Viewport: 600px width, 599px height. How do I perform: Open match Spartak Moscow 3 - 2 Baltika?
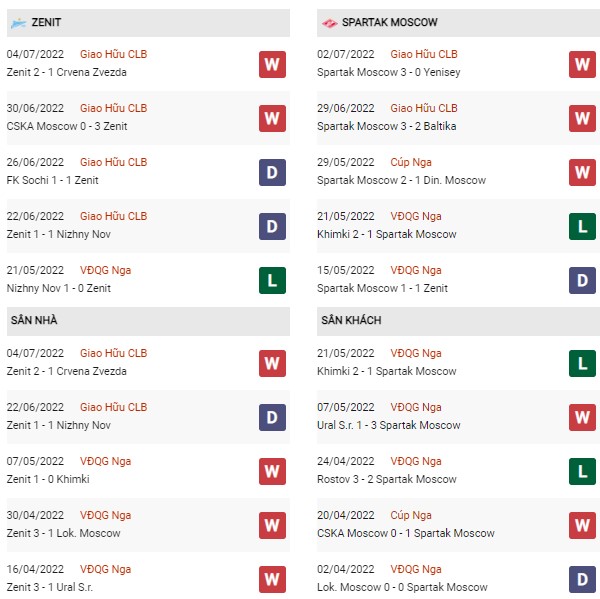pos(386,126)
